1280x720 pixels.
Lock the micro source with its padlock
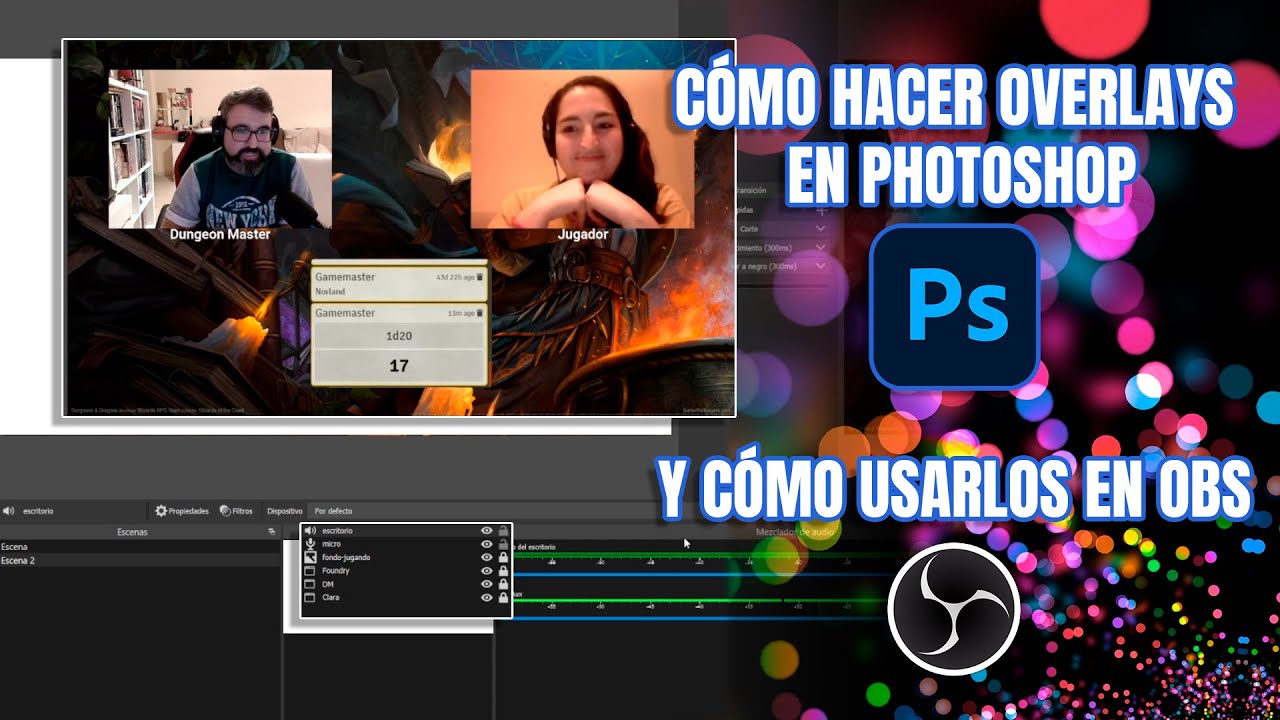[x=503, y=544]
